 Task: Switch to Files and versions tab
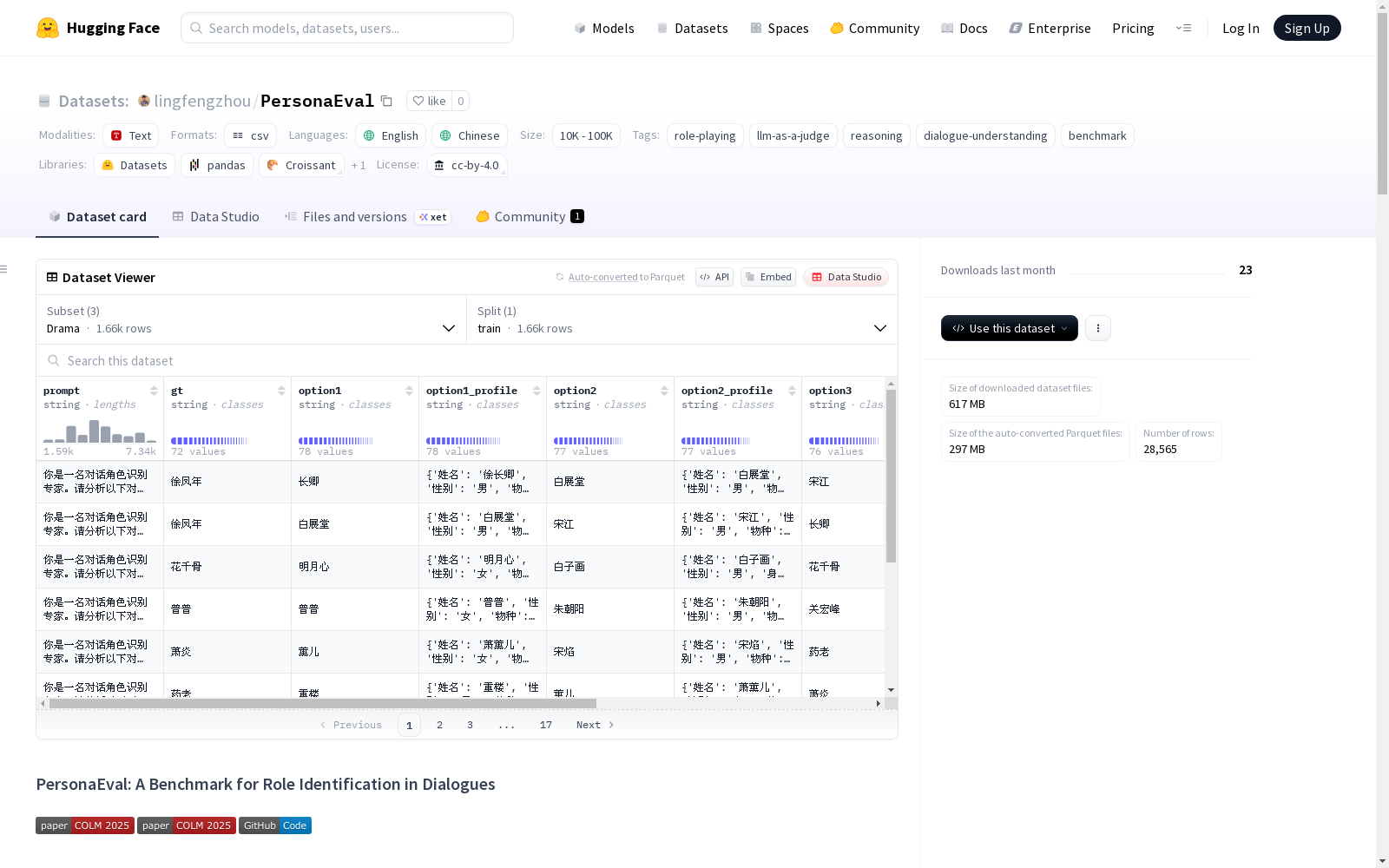pos(367,217)
